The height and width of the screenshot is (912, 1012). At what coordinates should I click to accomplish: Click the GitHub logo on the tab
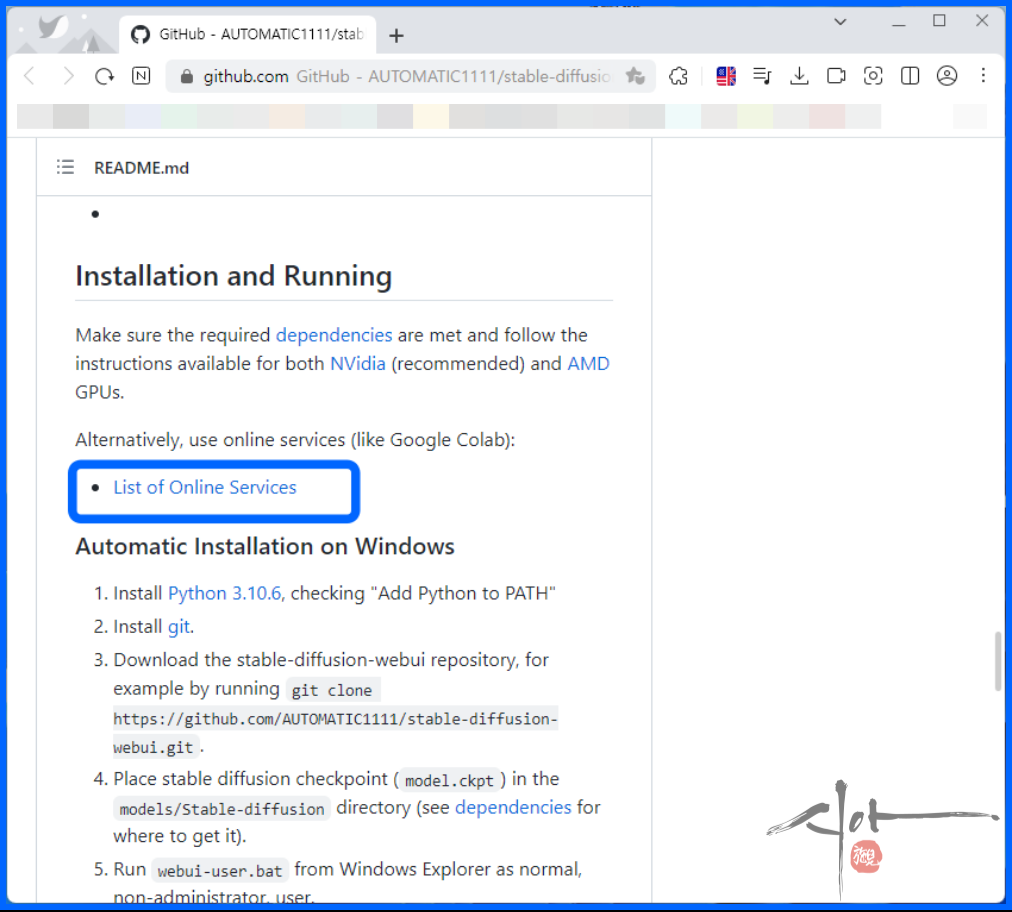[x=140, y=34]
